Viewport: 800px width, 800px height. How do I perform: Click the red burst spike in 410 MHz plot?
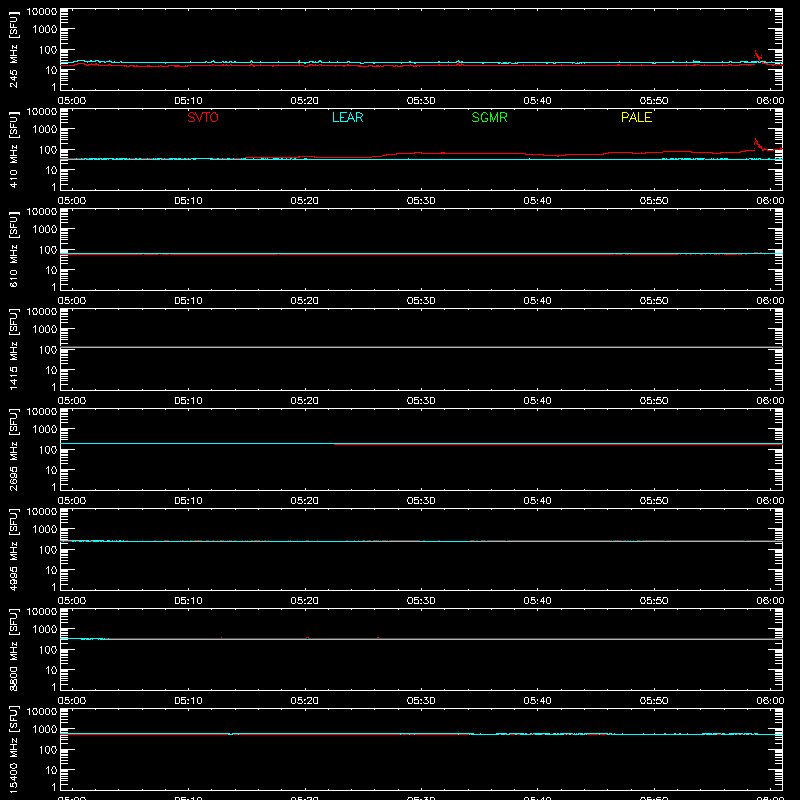point(757,144)
